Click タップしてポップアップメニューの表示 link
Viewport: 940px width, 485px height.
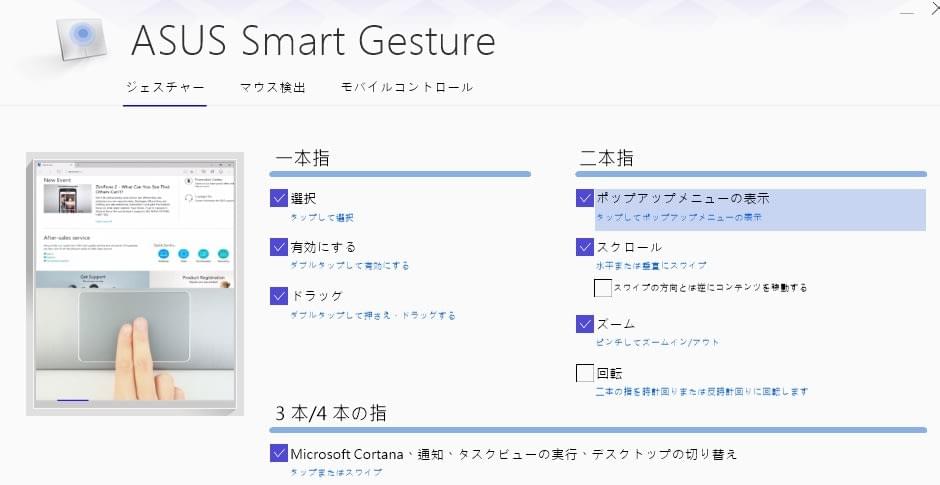pos(679,218)
